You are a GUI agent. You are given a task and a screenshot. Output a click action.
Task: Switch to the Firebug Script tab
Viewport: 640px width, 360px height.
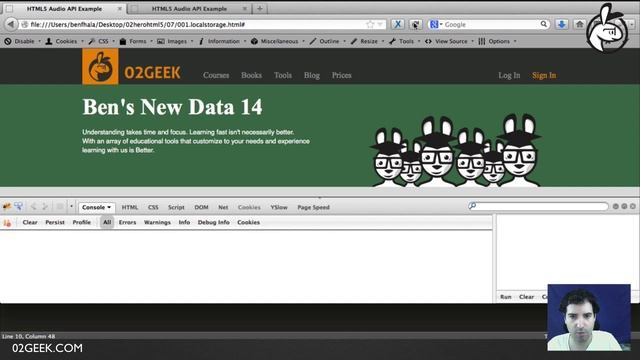pos(176,207)
